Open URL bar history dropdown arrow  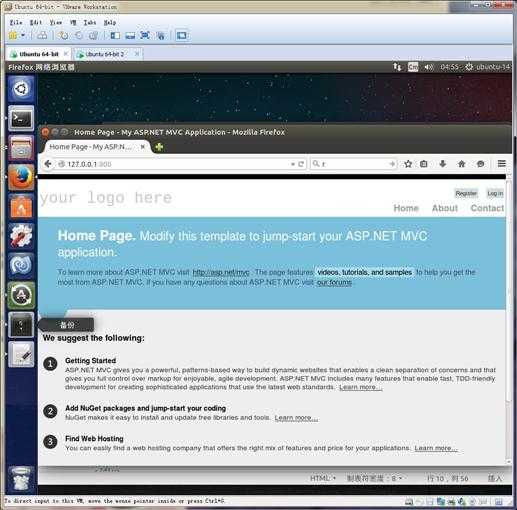click(x=293, y=164)
